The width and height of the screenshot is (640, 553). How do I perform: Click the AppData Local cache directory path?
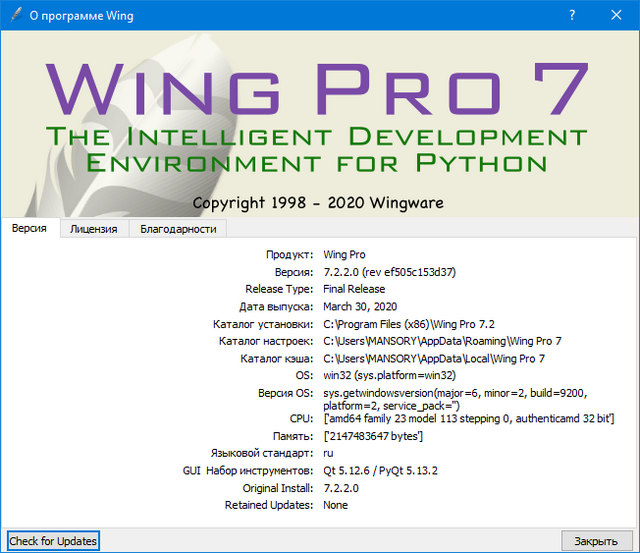(x=434, y=358)
